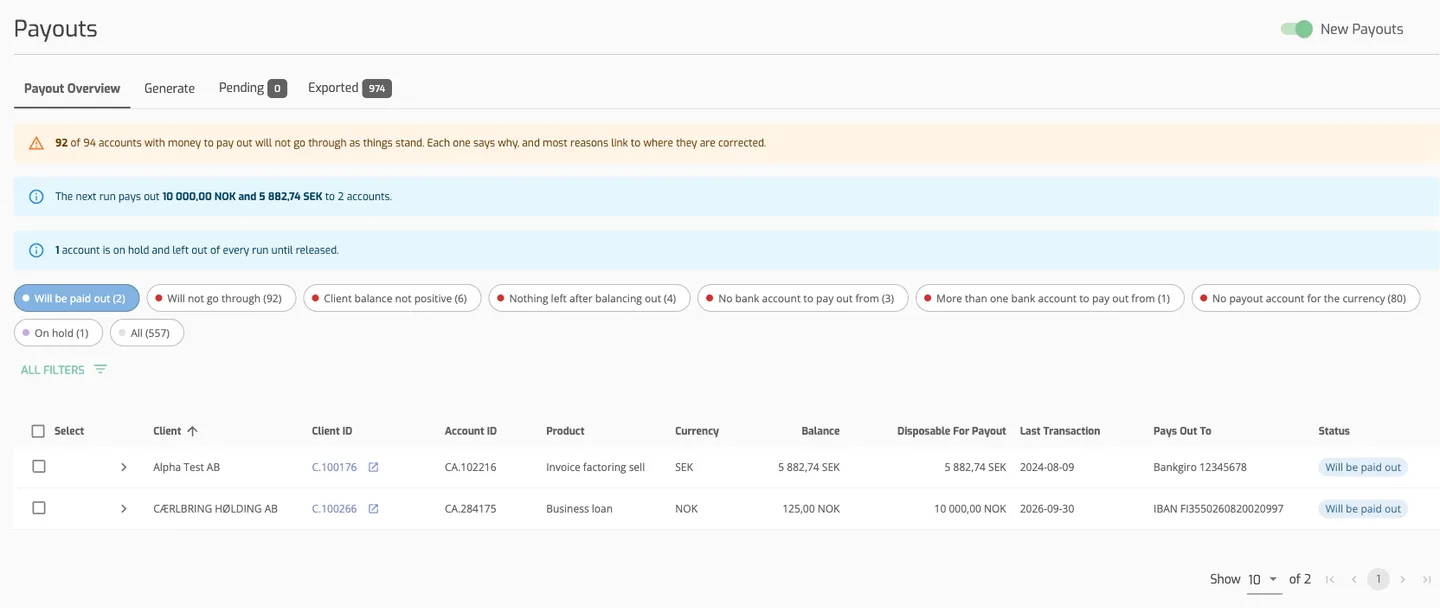
Task: Click the orange warning triangle icon
Action: coord(36,143)
